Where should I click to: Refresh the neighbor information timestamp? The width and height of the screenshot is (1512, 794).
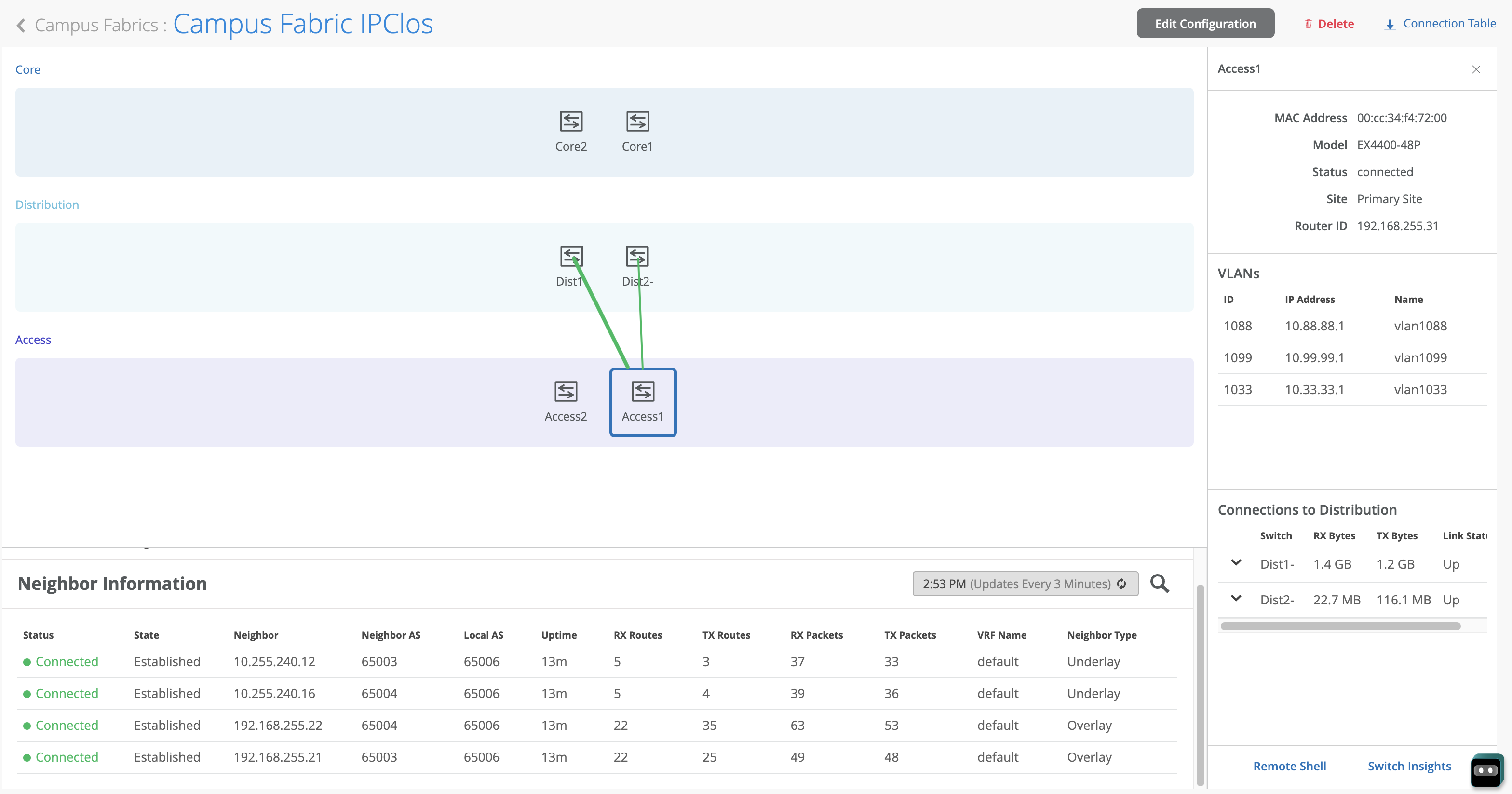coord(1121,584)
